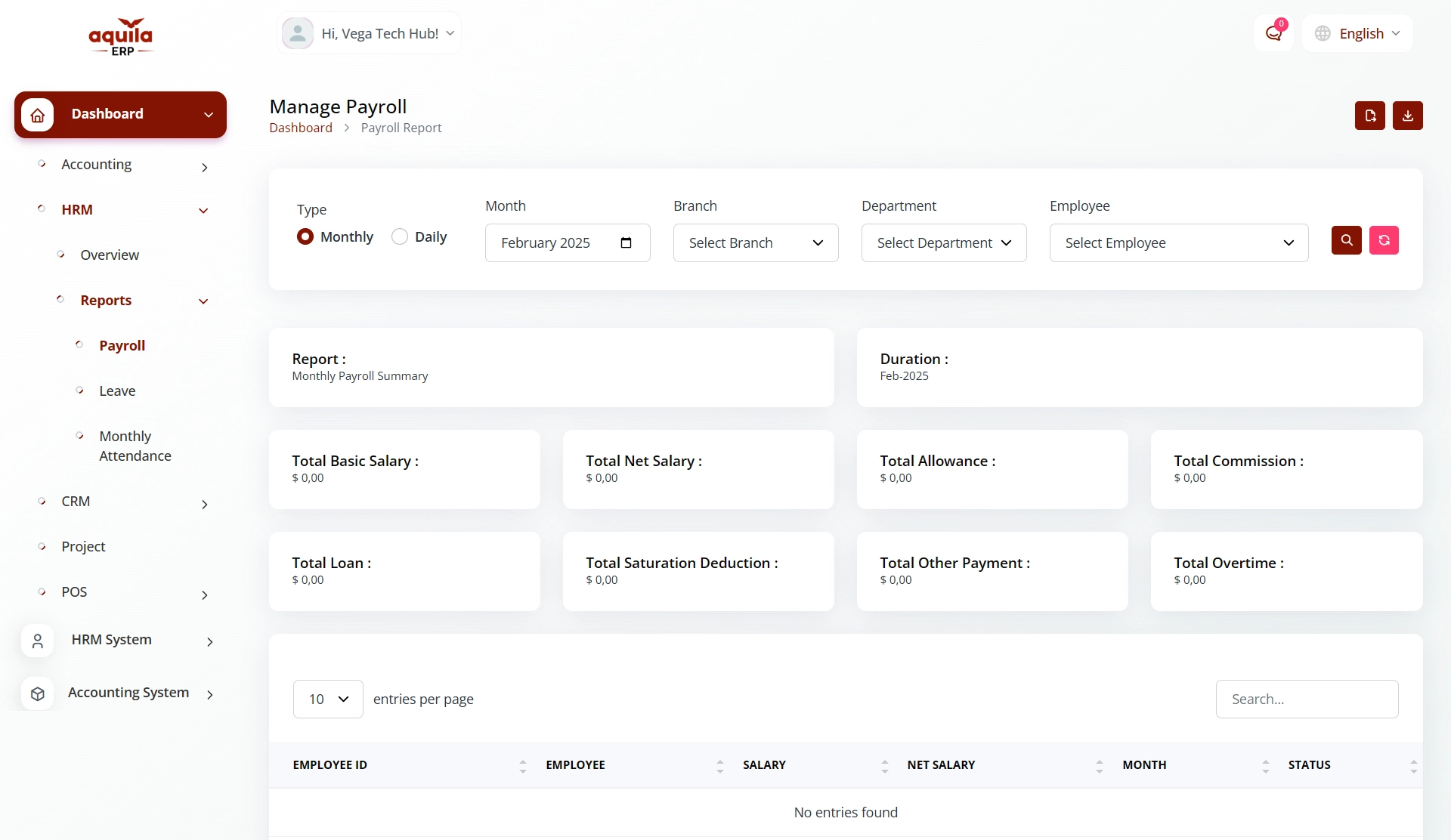Open the Select Employee dropdown
The width and height of the screenshot is (1451, 840).
coord(1179,242)
